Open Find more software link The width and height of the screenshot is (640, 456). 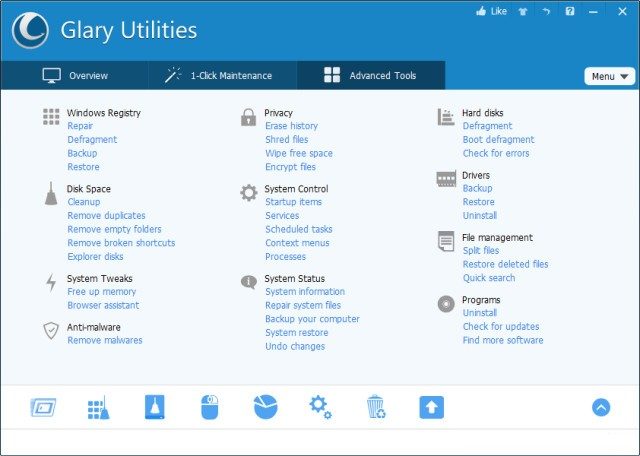click(x=503, y=340)
